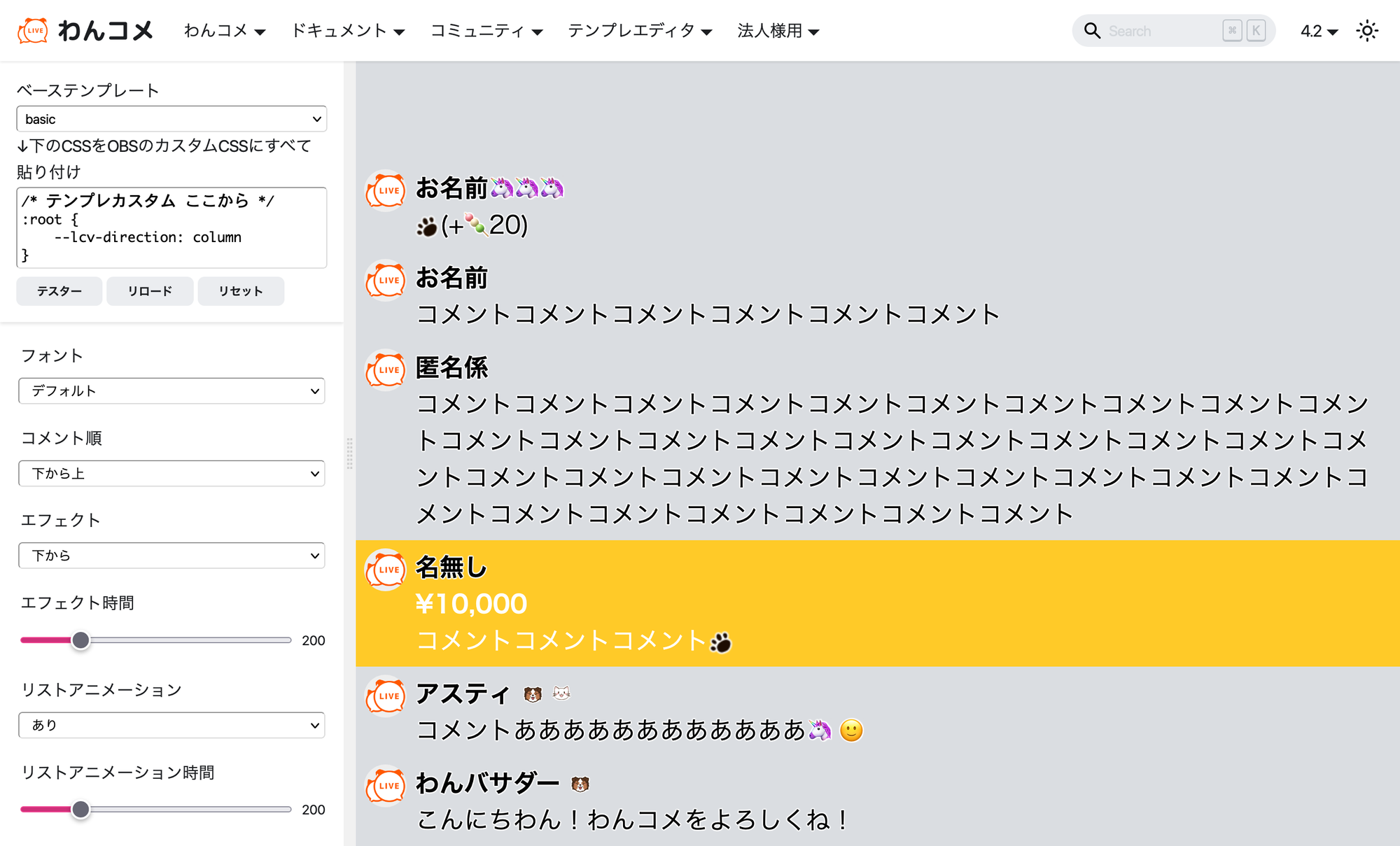This screenshot has width=1400, height=846.
Task: Click the エフェクト時間 slider handle
Action: tap(80, 640)
